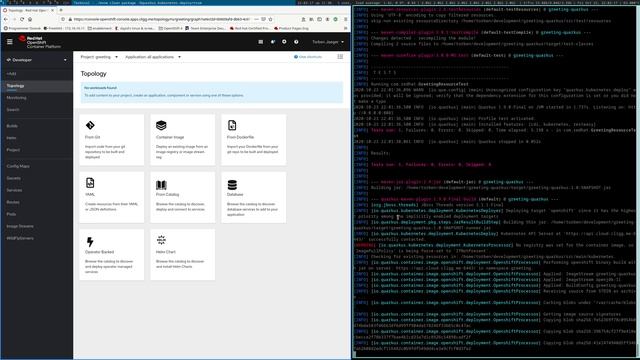Click the site lock icon in address bar
This screenshot has width=640, height=360.
pos(70,19)
